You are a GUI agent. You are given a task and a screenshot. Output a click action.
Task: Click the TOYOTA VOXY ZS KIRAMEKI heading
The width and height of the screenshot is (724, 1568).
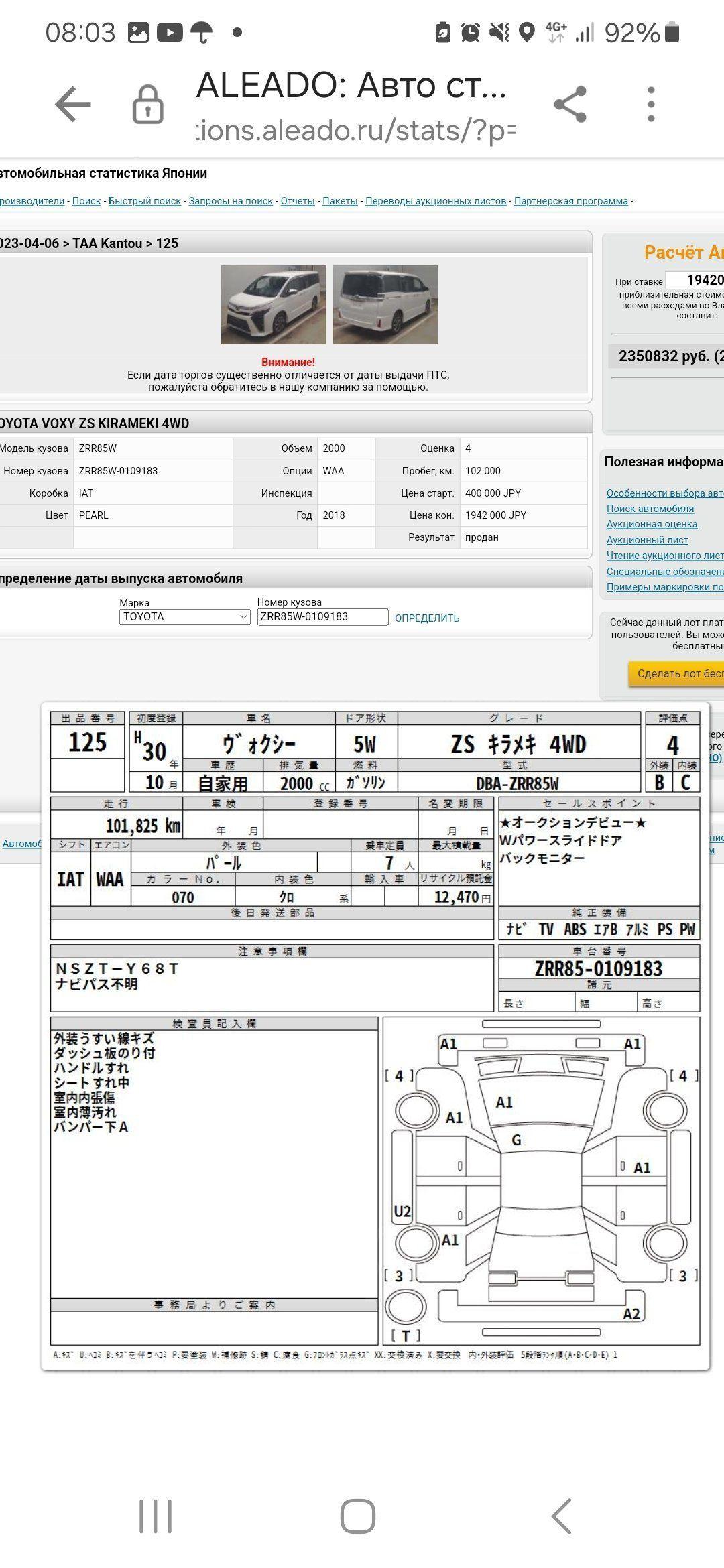[x=95, y=423]
